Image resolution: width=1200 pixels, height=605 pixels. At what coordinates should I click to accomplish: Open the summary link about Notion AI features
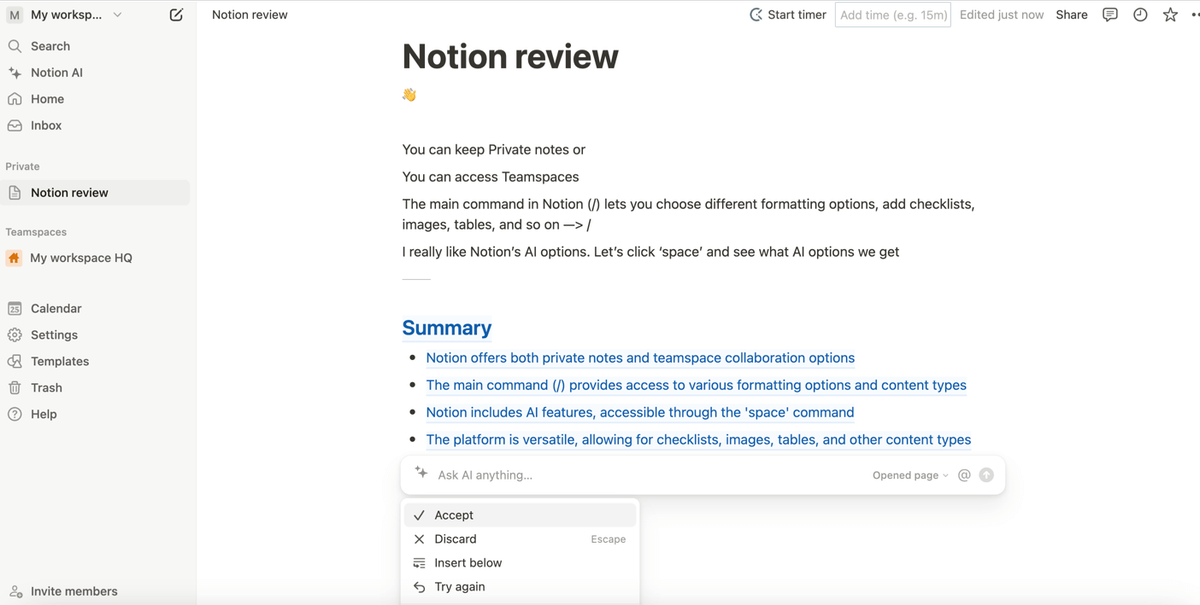(640, 412)
